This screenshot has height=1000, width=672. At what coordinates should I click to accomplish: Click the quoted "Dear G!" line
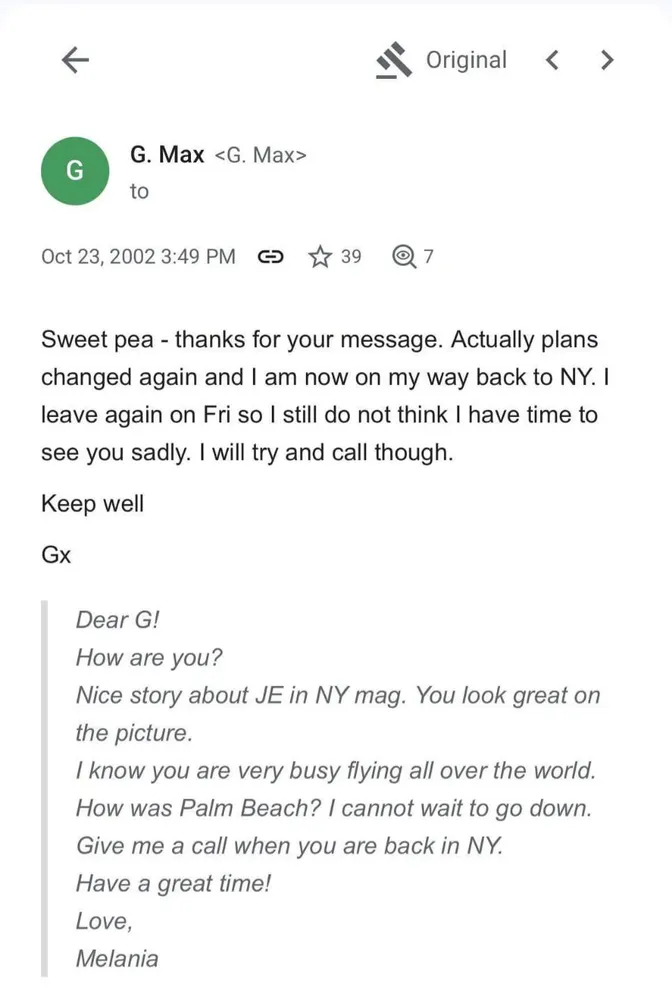pos(118,619)
